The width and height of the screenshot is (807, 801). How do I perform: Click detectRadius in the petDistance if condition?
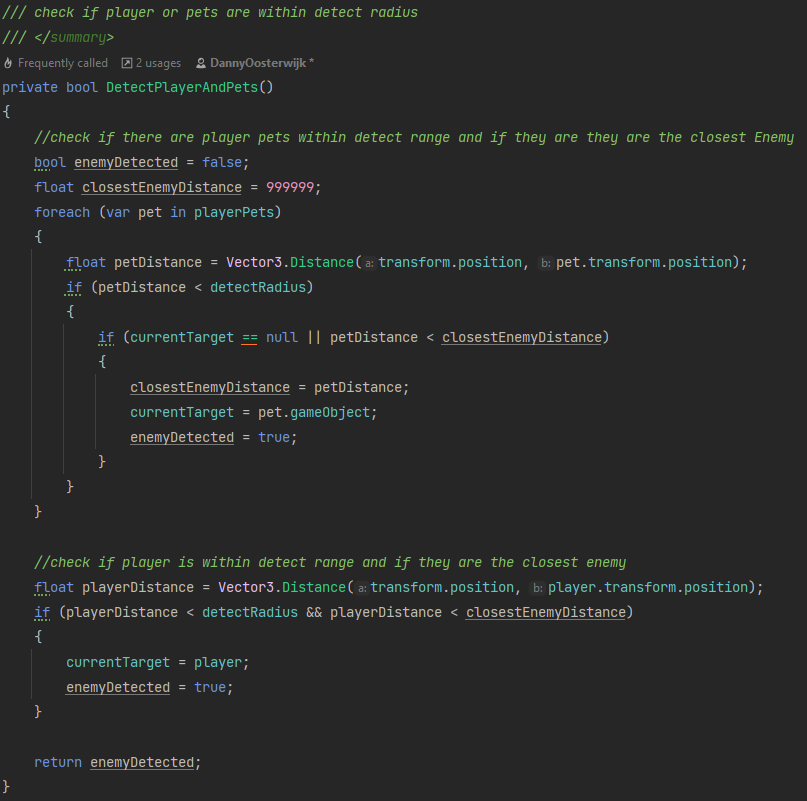pos(258,287)
